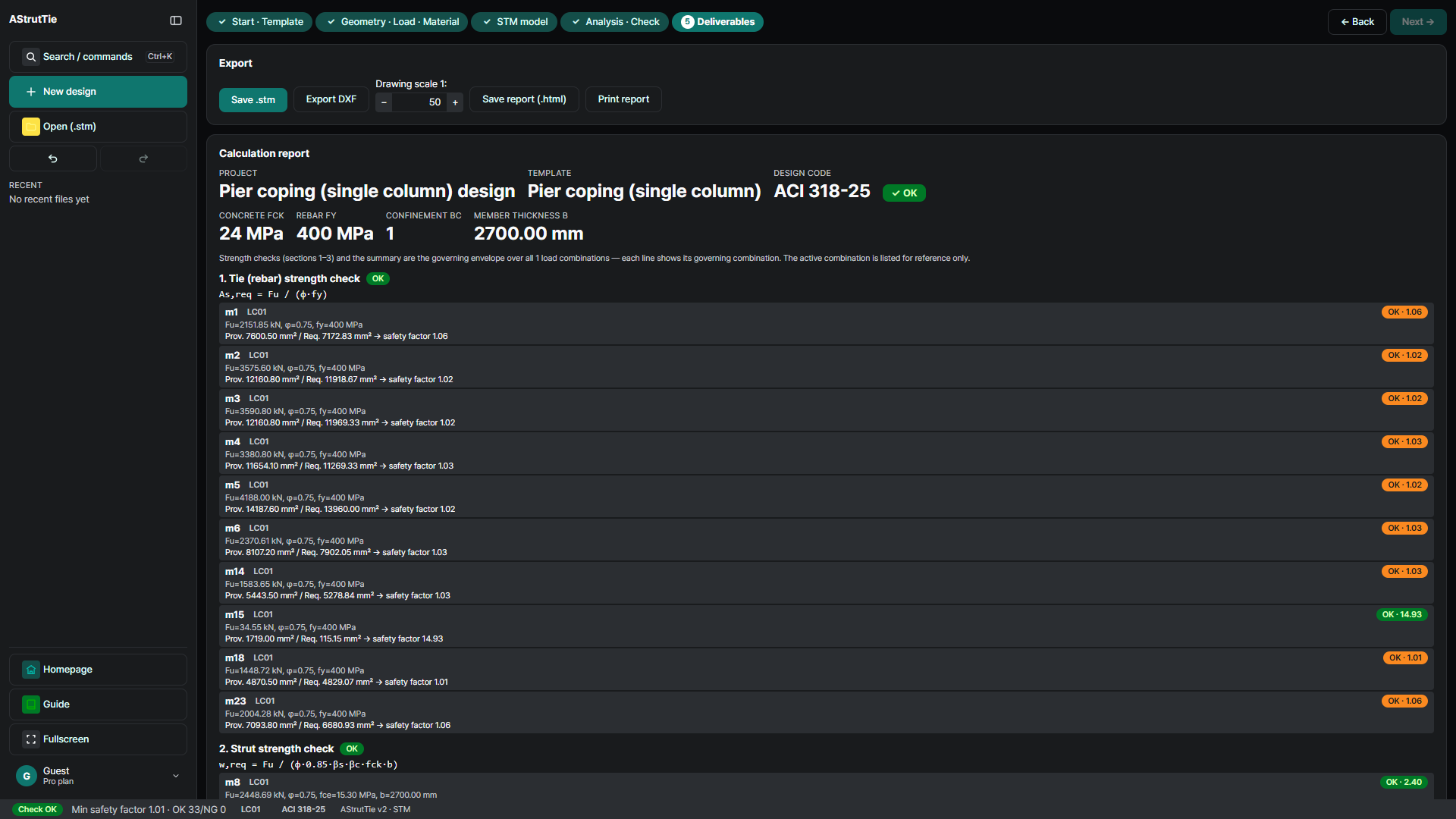Decrease drawing scale with minus button
This screenshot has width=1456, height=819.
point(384,102)
